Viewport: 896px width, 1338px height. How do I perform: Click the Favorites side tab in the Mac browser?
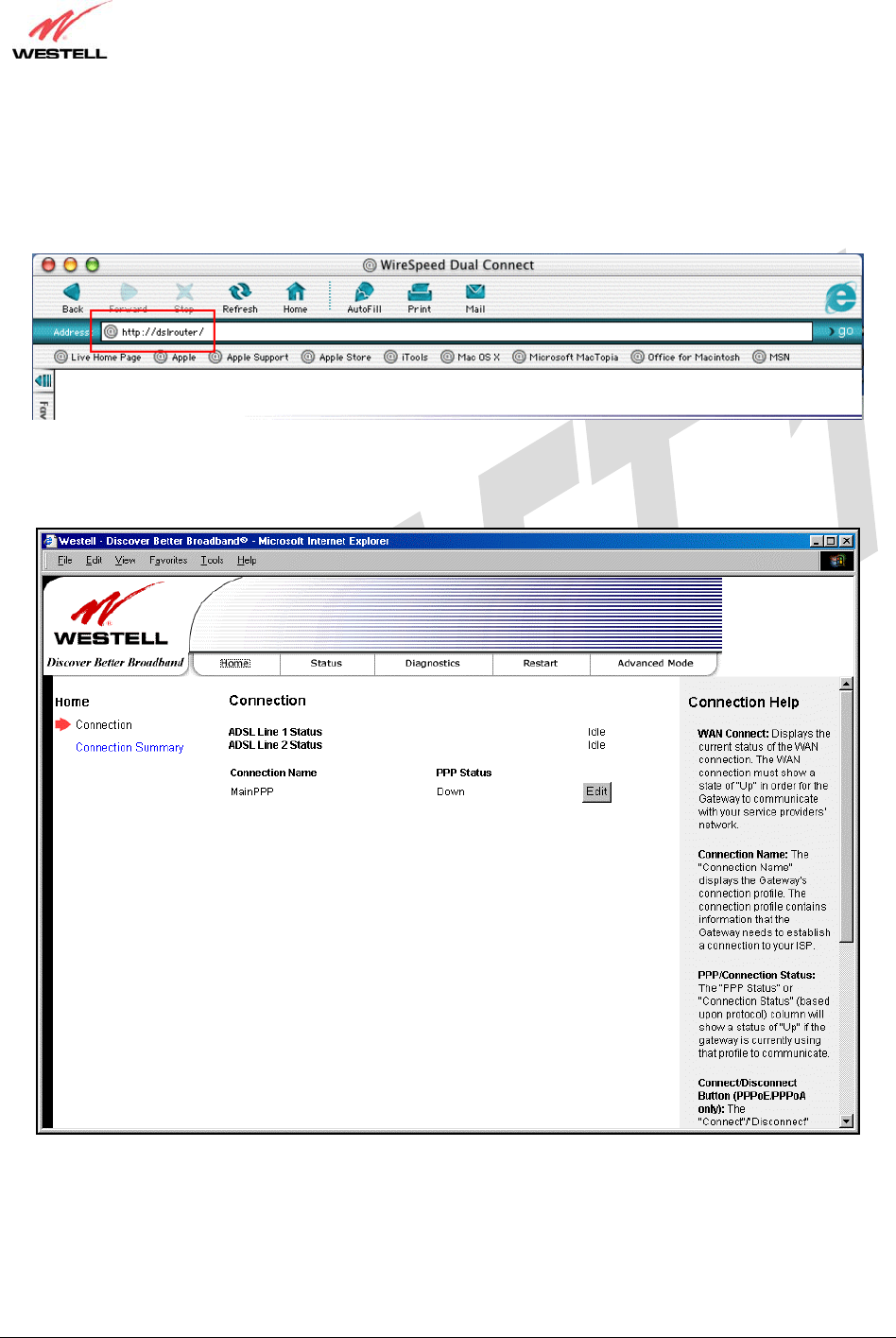pyautogui.click(x=43, y=408)
